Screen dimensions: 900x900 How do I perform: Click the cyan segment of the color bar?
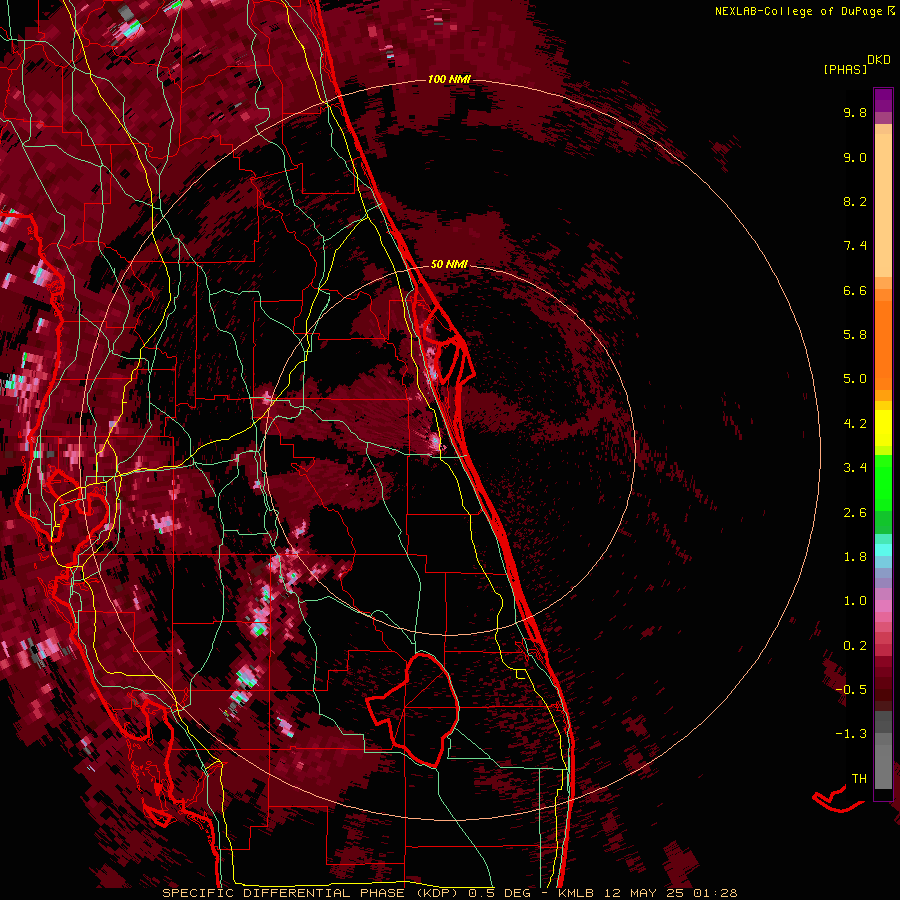click(883, 550)
